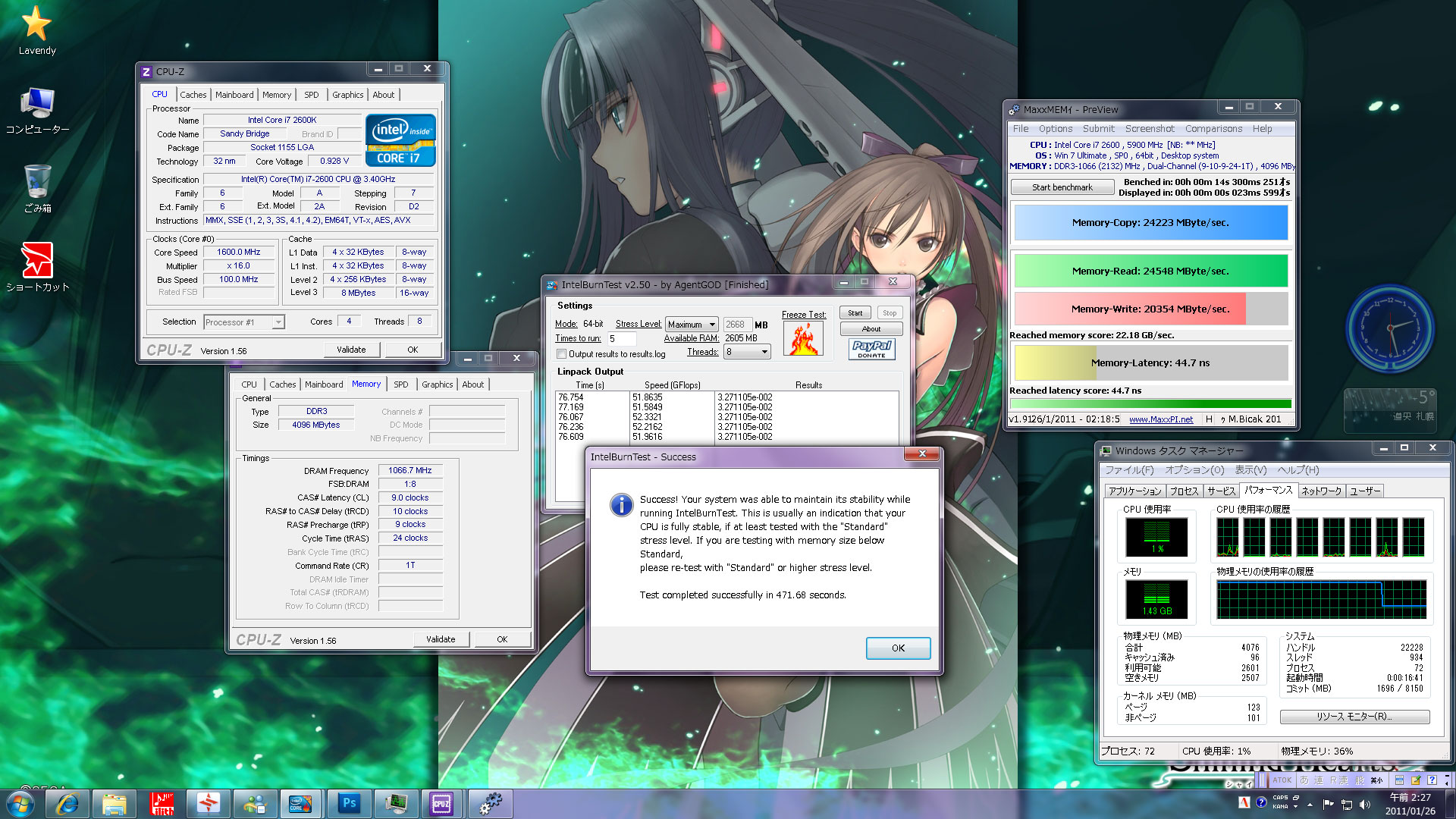The image size is (1456, 819).
Task: Open Task Manager ファイル(F) menu
Action: pos(1129,470)
